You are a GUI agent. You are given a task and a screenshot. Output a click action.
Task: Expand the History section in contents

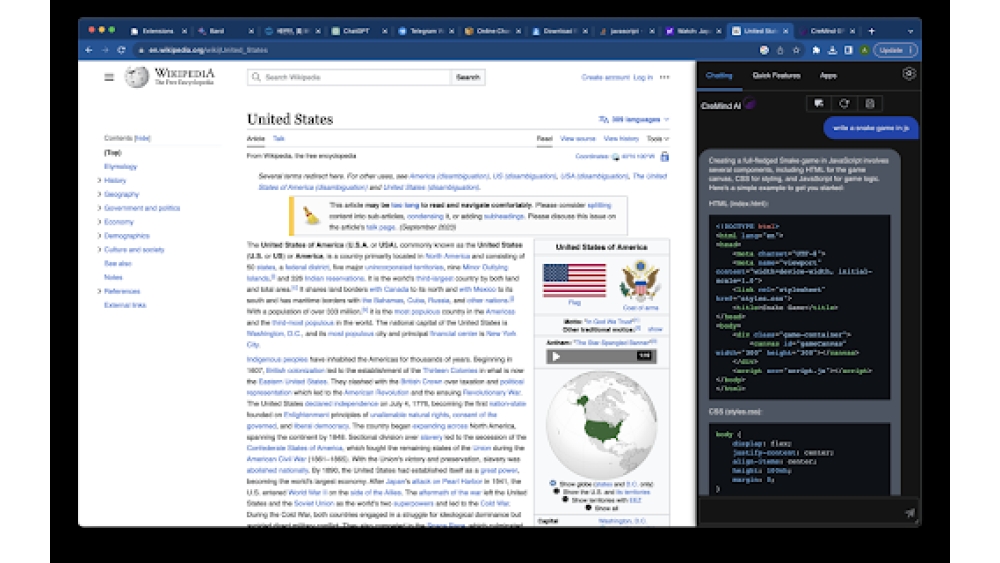(x=99, y=180)
